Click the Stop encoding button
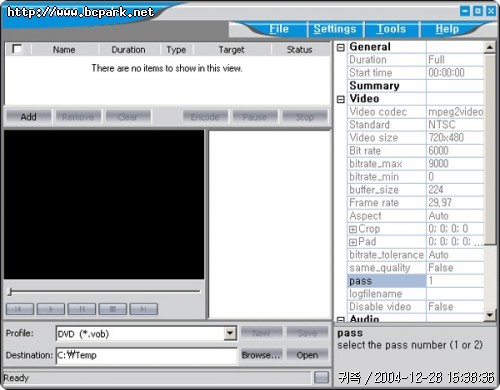The width and height of the screenshot is (500, 390). [305, 117]
